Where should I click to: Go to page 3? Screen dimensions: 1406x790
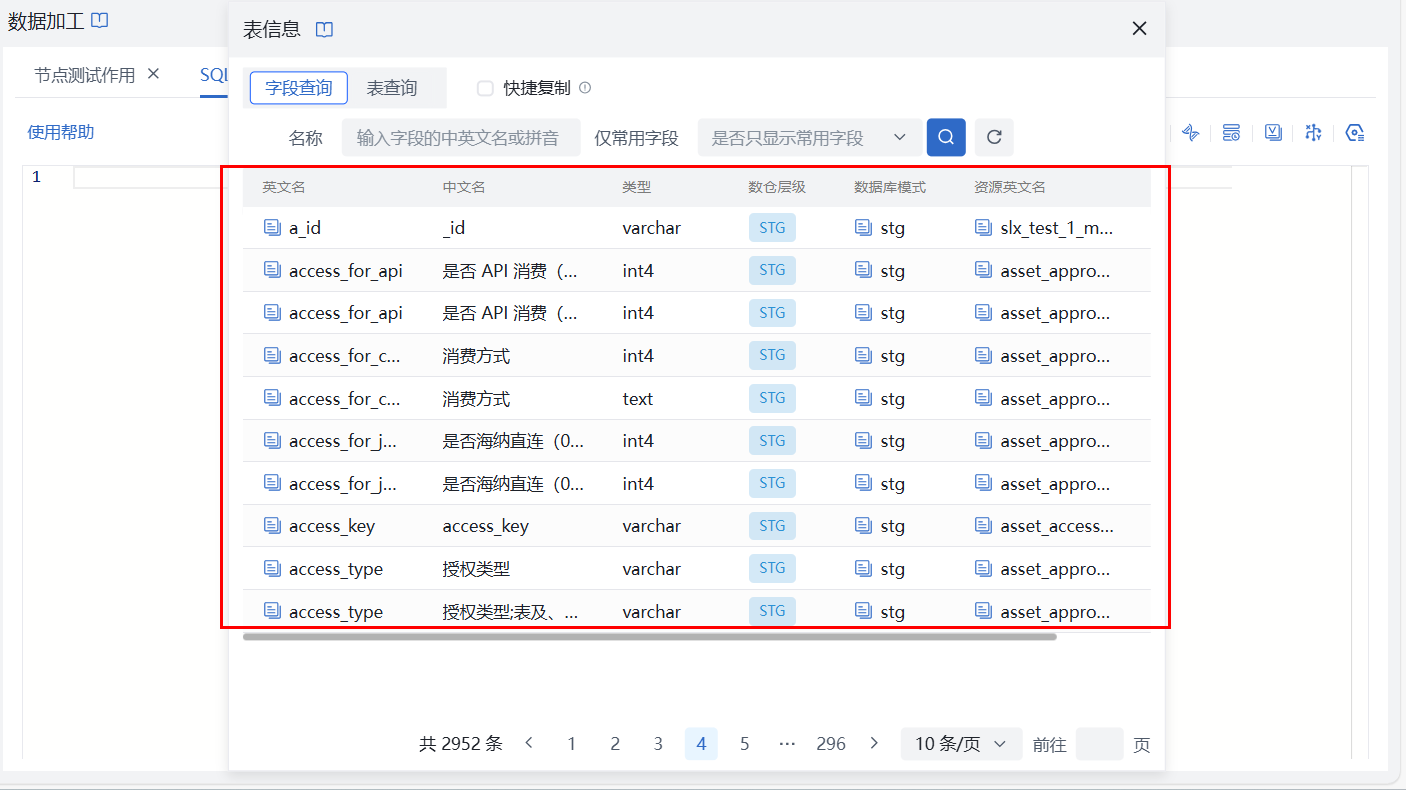[x=658, y=744]
